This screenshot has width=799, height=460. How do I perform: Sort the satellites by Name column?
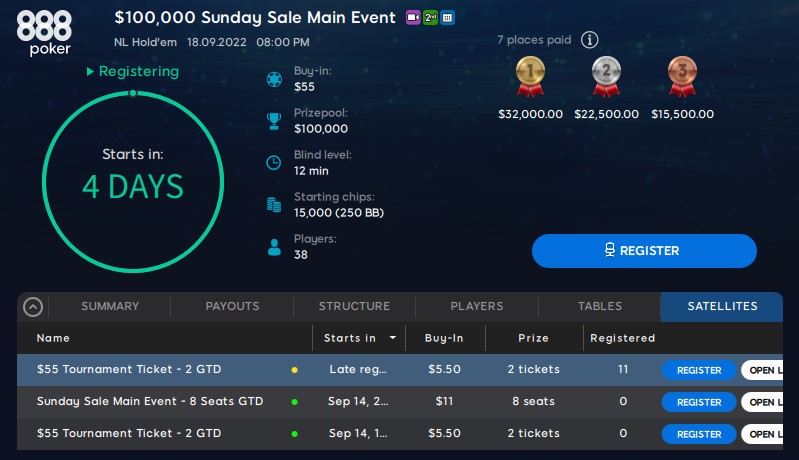[x=54, y=338]
